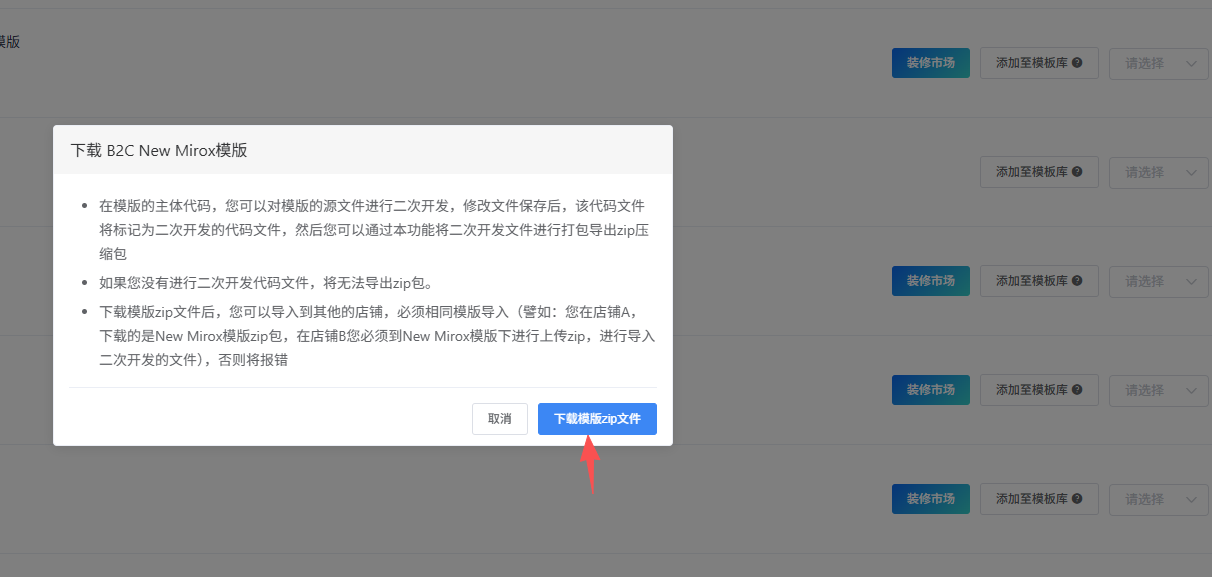
Task: Open 装修市场 in the bottom template row
Action: click(x=931, y=499)
